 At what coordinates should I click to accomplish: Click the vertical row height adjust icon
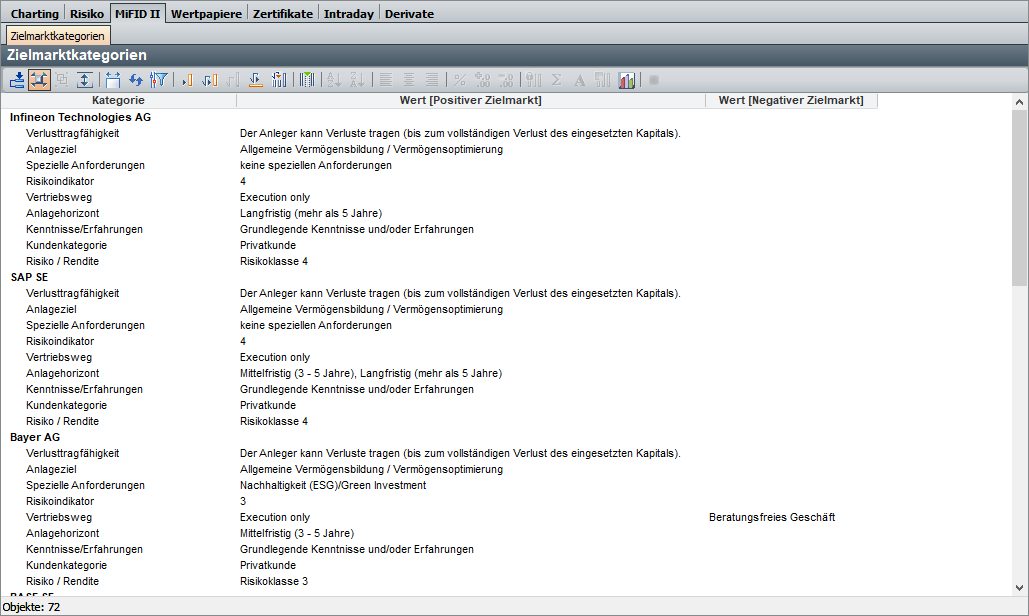[85, 80]
